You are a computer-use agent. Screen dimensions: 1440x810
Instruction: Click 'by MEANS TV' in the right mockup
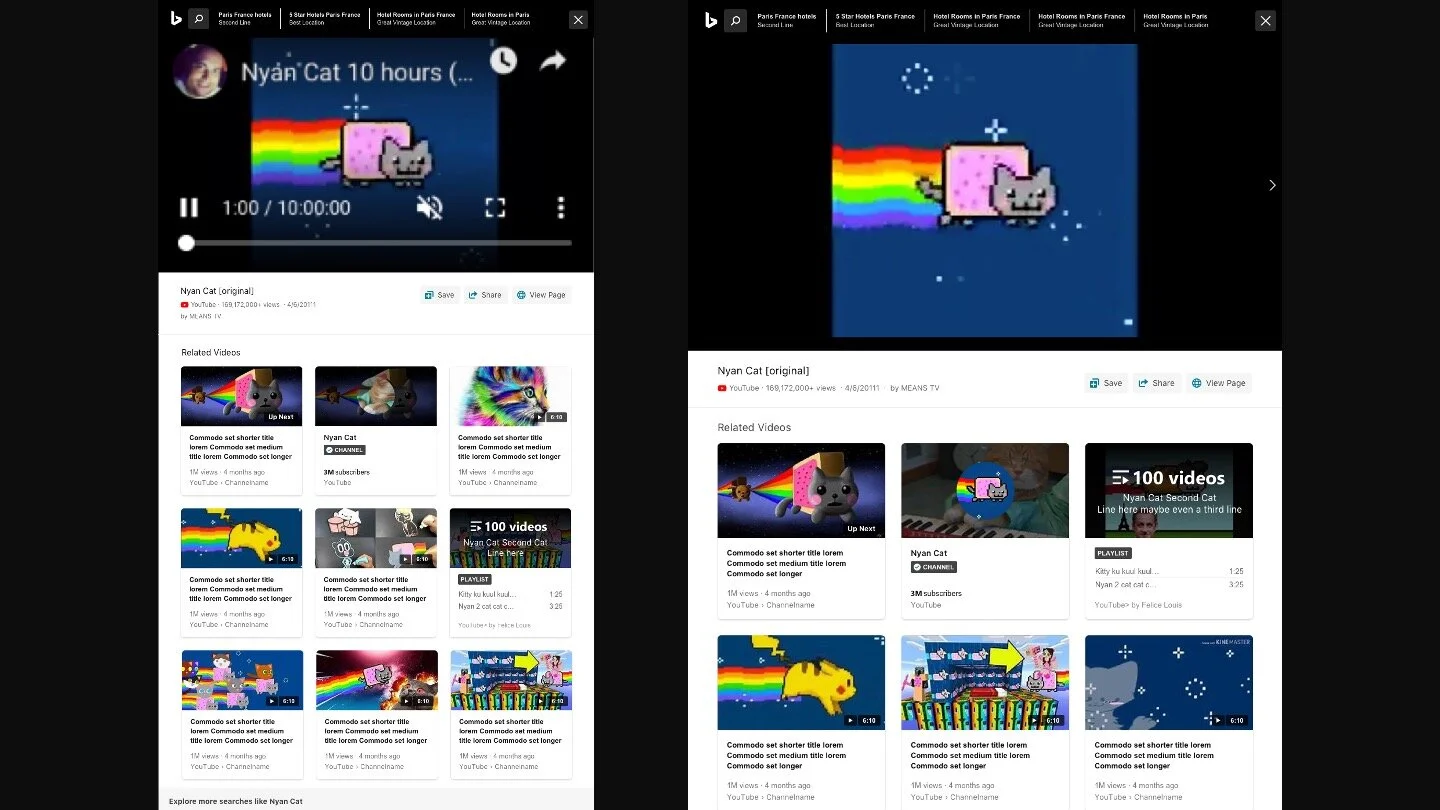(914, 388)
